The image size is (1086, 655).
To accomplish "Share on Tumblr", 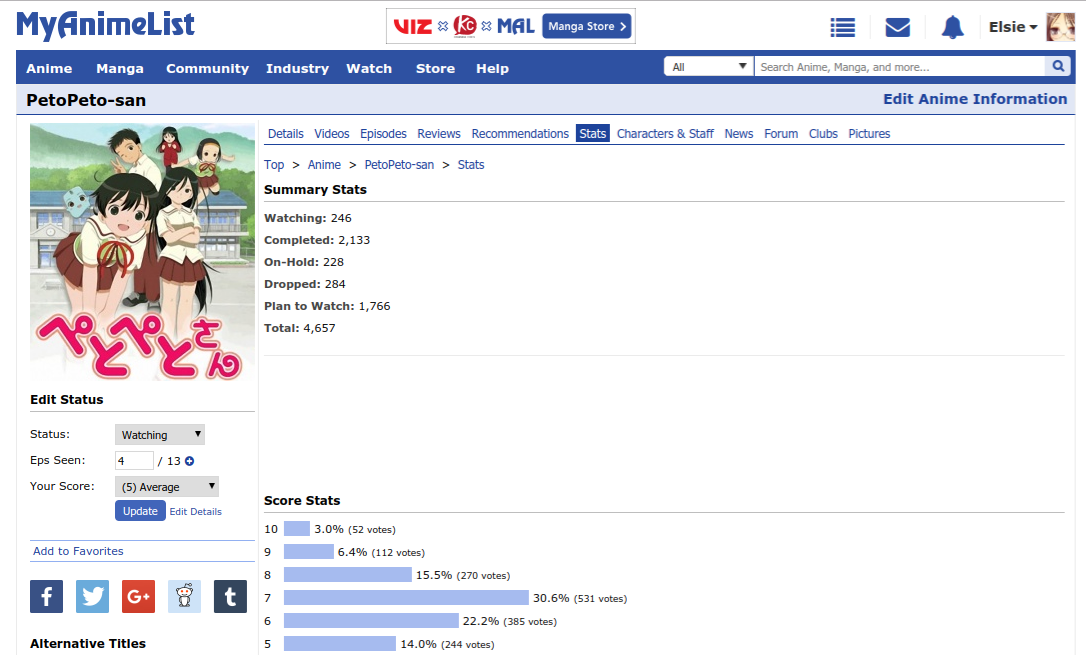I will pyautogui.click(x=230, y=596).
